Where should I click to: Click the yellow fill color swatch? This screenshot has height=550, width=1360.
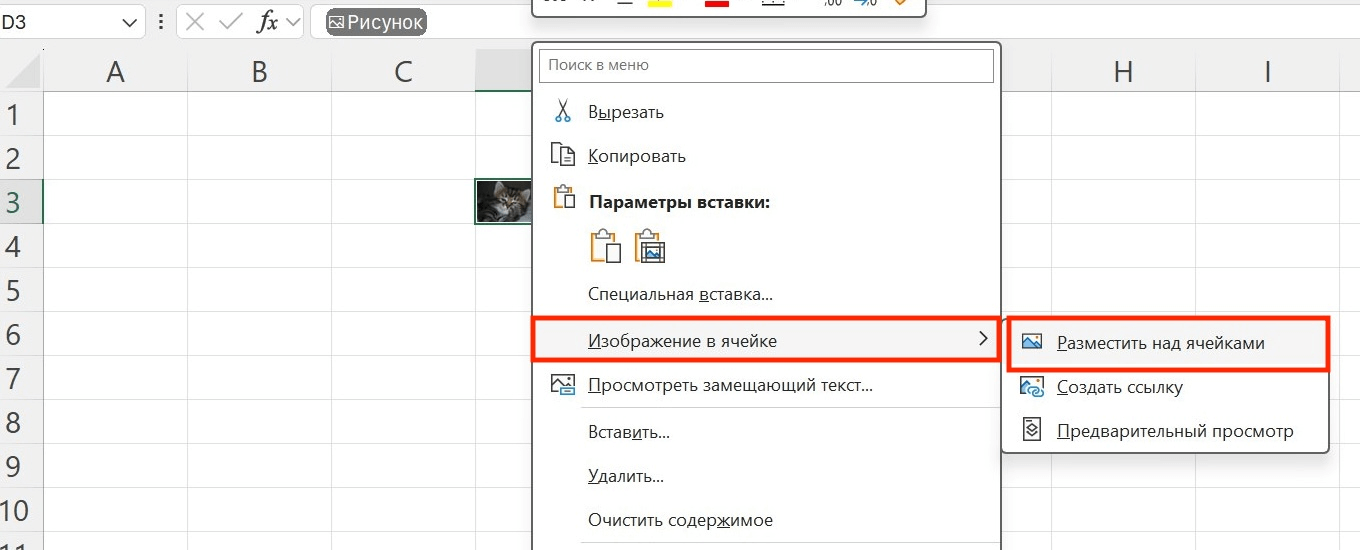click(x=659, y=3)
